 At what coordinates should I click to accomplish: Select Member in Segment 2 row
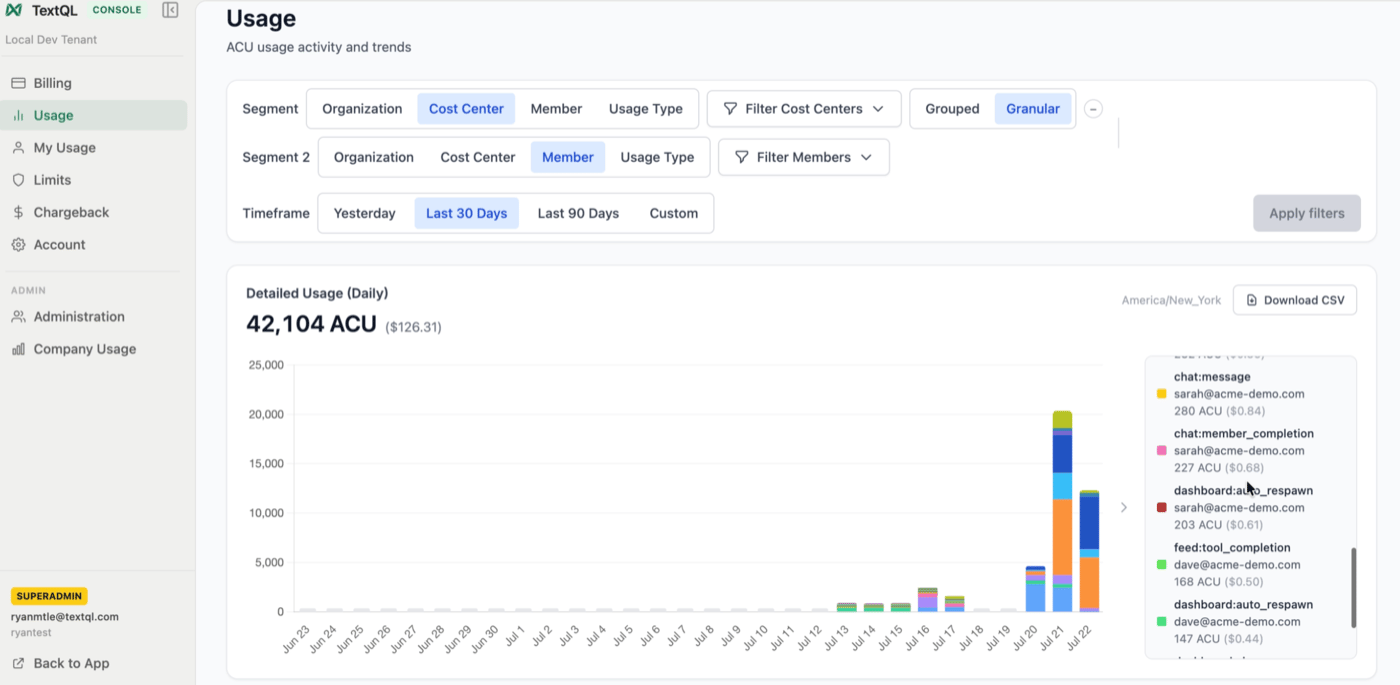pos(568,157)
